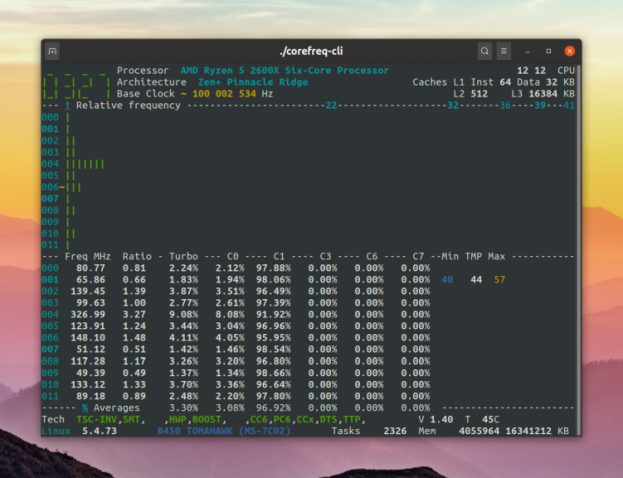Click the AMD Ryzen 5 2600X processor name
This screenshot has height=478, width=623.
click(285, 71)
